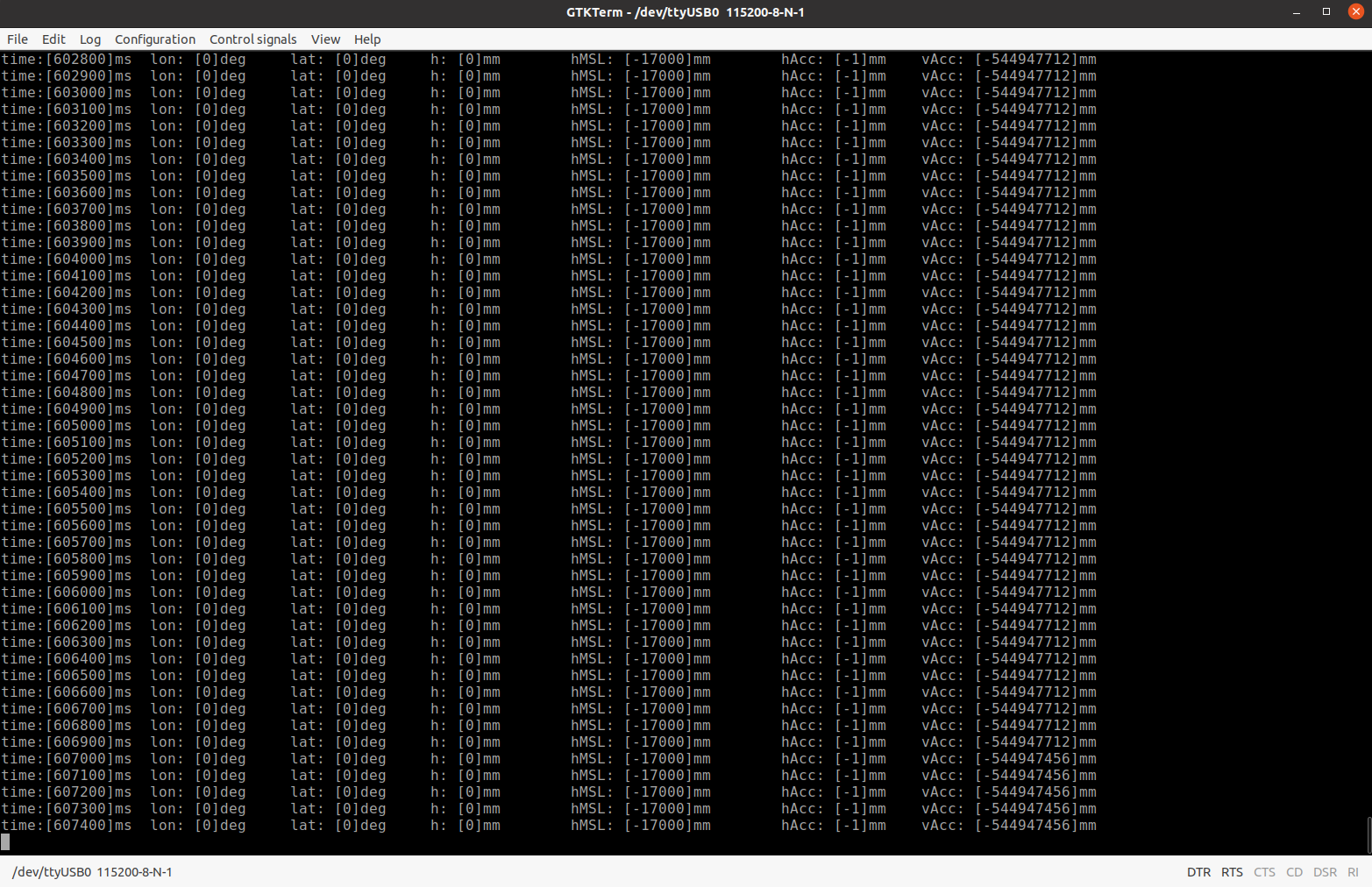Click the time:[606300]ms entry

tap(67, 642)
